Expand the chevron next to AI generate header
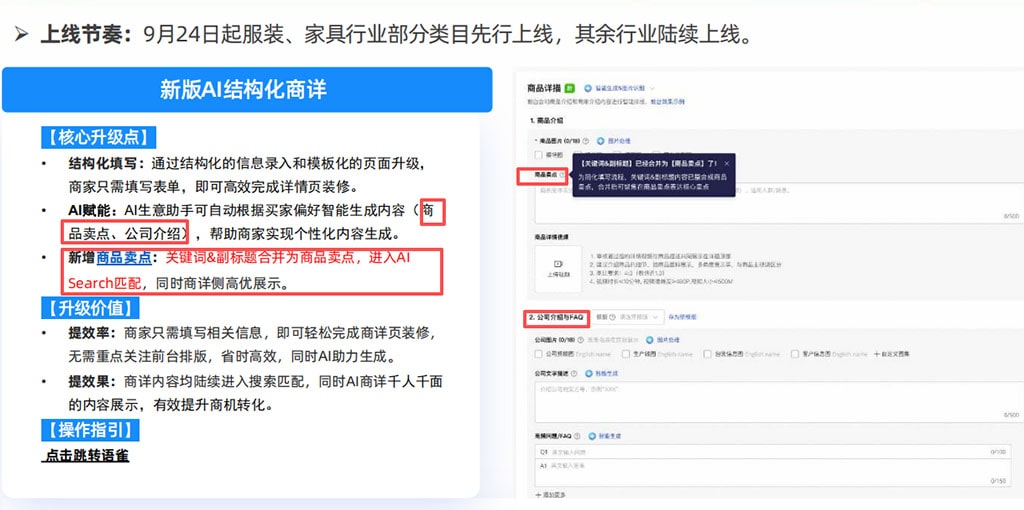This screenshot has width=1024, height=510. [652, 88]
